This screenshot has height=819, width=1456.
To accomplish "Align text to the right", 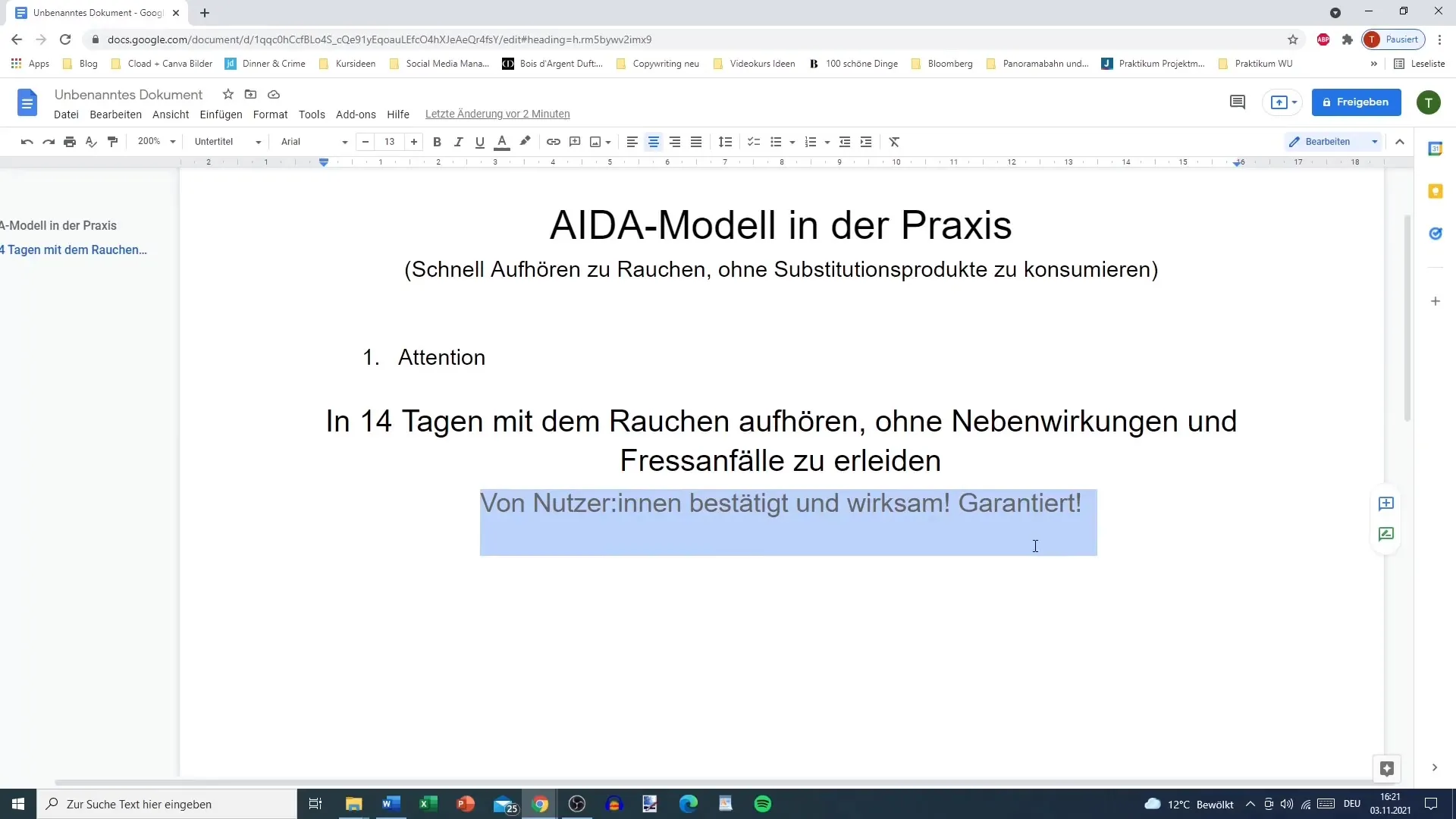I will [x=675, y=142].
